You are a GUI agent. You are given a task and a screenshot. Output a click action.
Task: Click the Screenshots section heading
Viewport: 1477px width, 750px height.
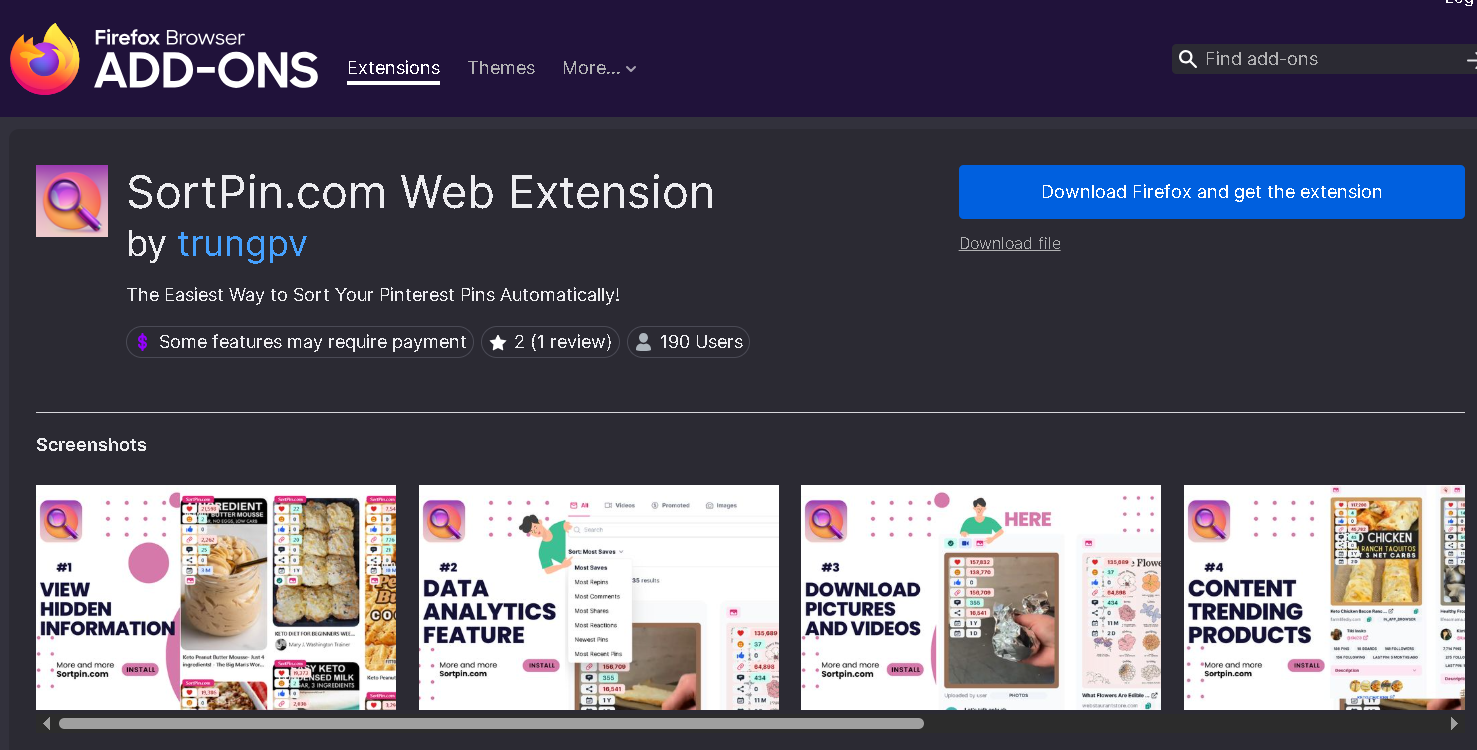[x=91, y=445]
